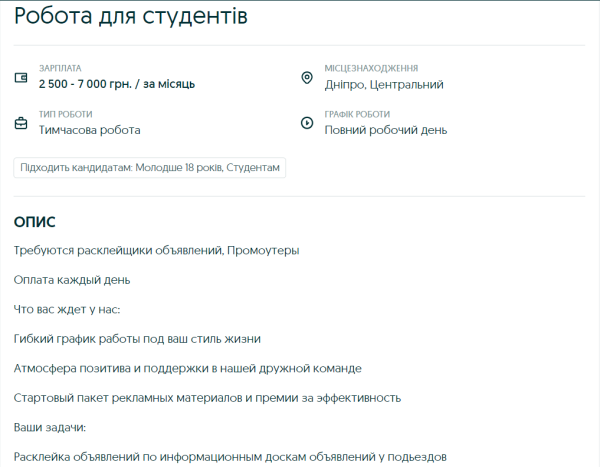This screenshot has width=601, height=467.
Task: Click the 'Робота для студентів' page title
Action: 131,17
